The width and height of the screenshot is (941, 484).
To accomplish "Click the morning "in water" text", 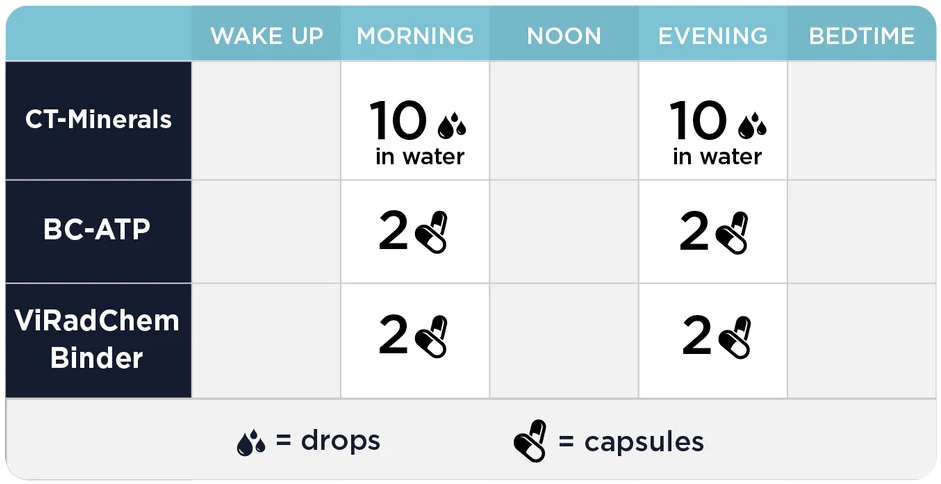I will click(420, 157).
